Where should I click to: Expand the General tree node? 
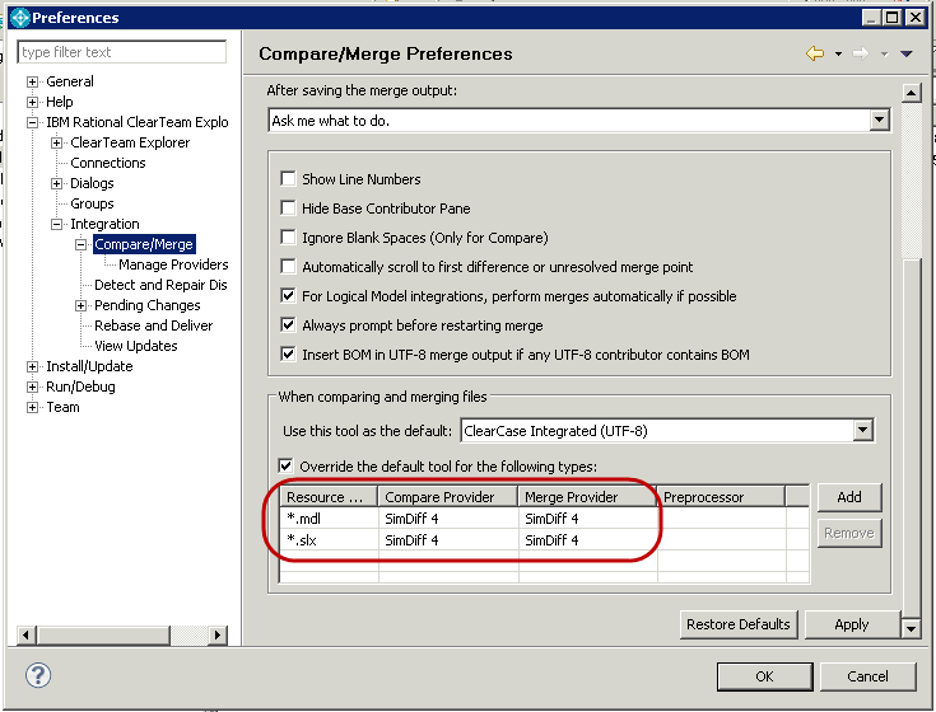point(32,82)
